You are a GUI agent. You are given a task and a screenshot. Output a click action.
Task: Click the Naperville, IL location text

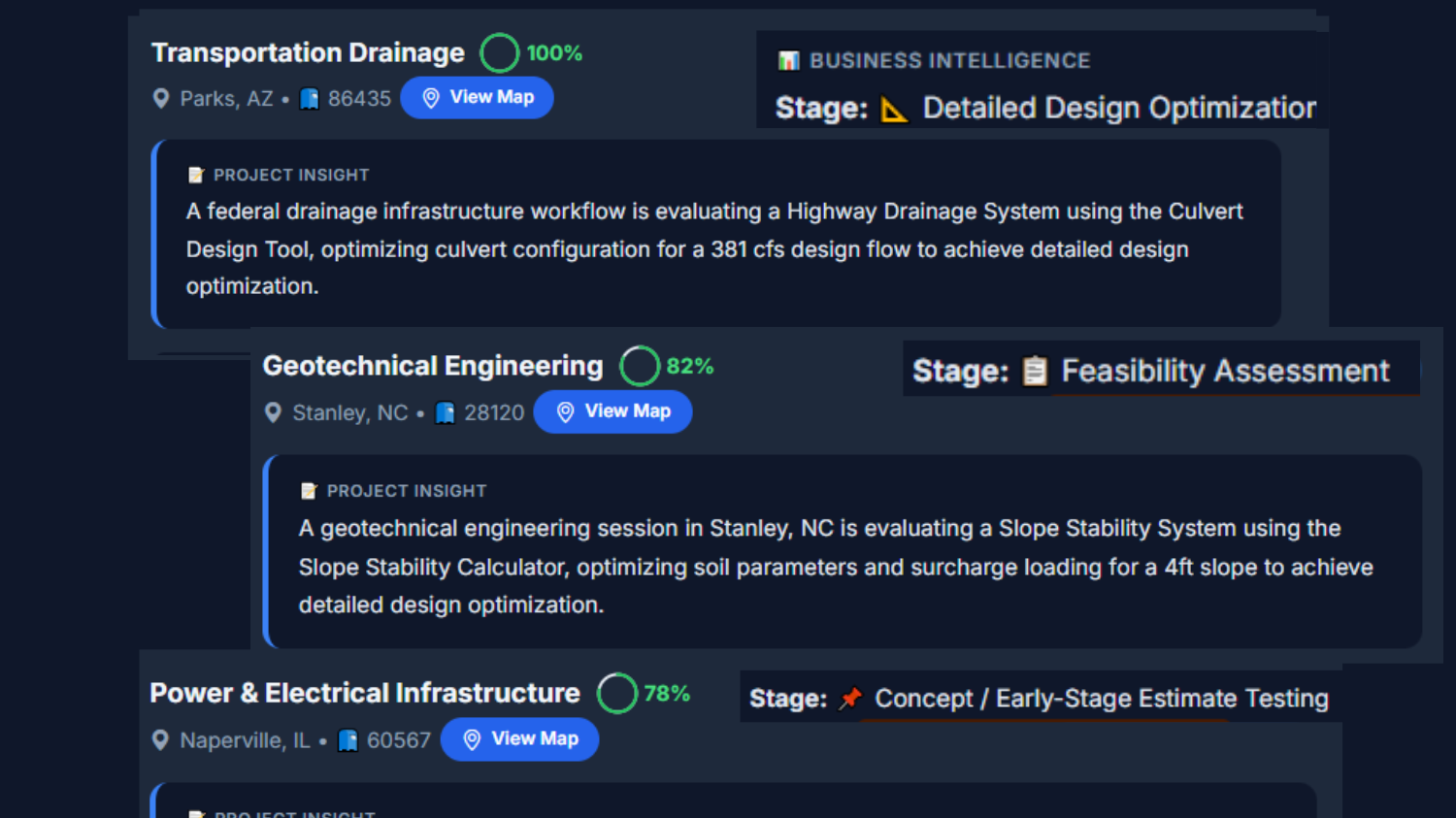coord(245,740)
